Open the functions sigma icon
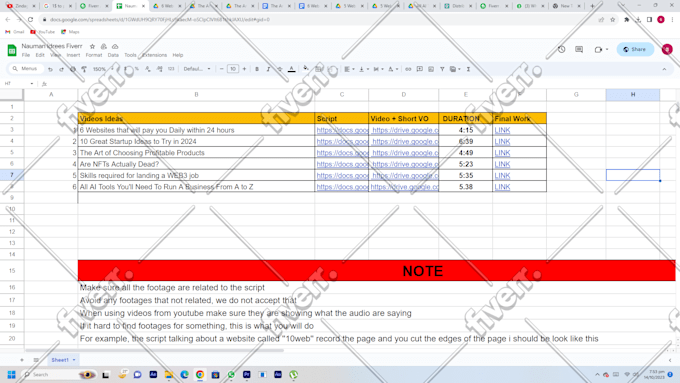Screen dimensions: 680x383 click(x=468, y=69)
